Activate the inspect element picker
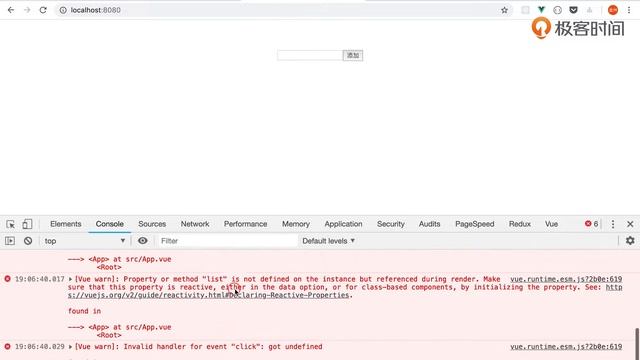 [11, 224]
